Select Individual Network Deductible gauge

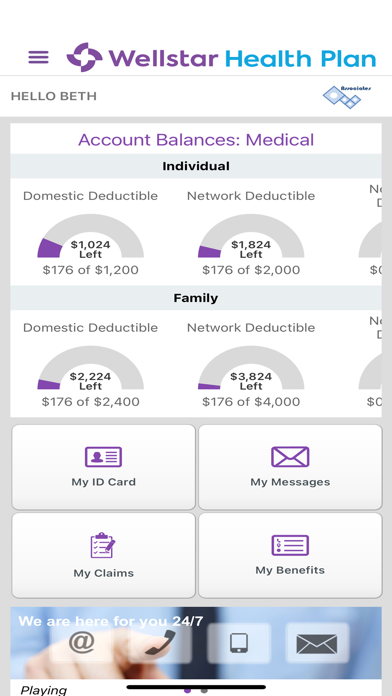pos(251,236)
